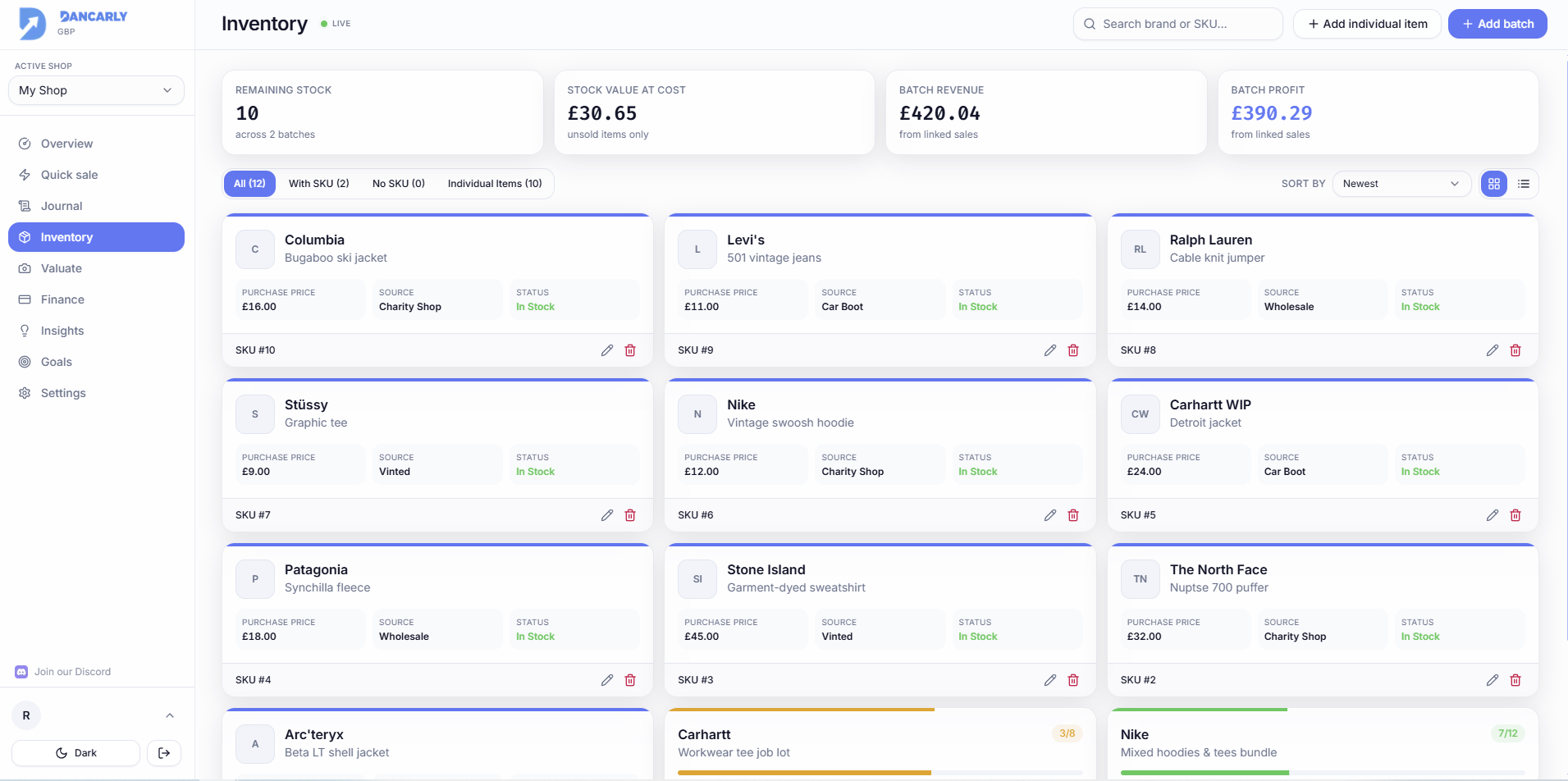Image resolution: width=1568 pixels, height=781 pixels.
Task: Click the Batch Profit £390.29 value
Action: click(1271, 113)
